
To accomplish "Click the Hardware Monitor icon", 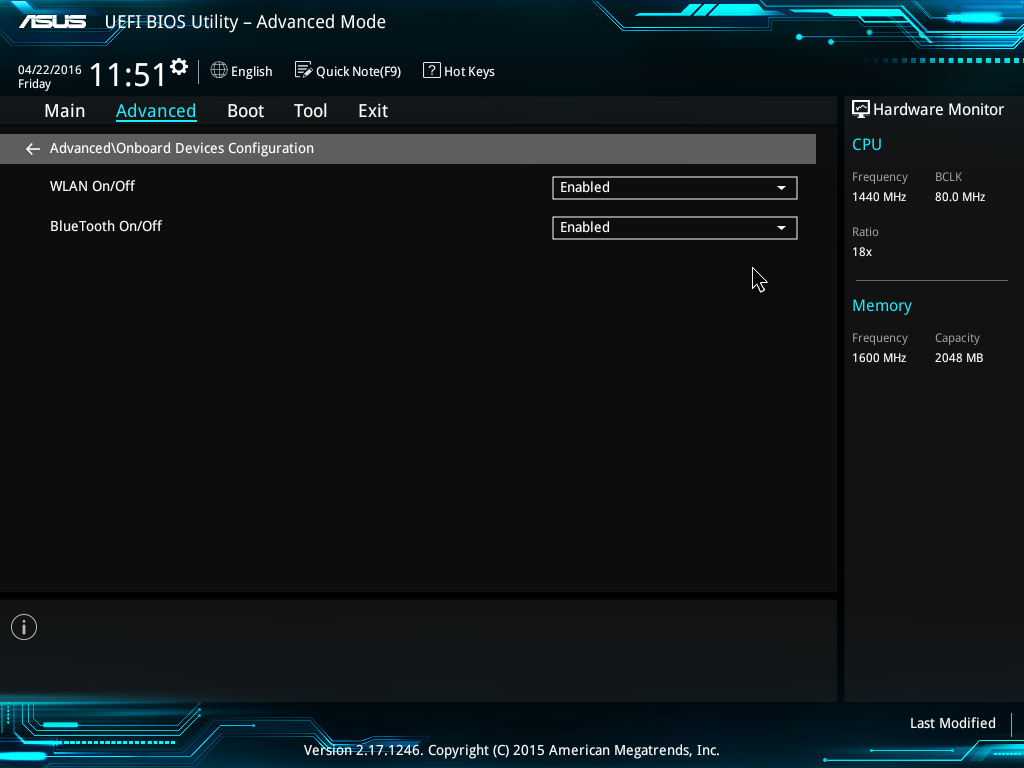I will pos(861,109).
